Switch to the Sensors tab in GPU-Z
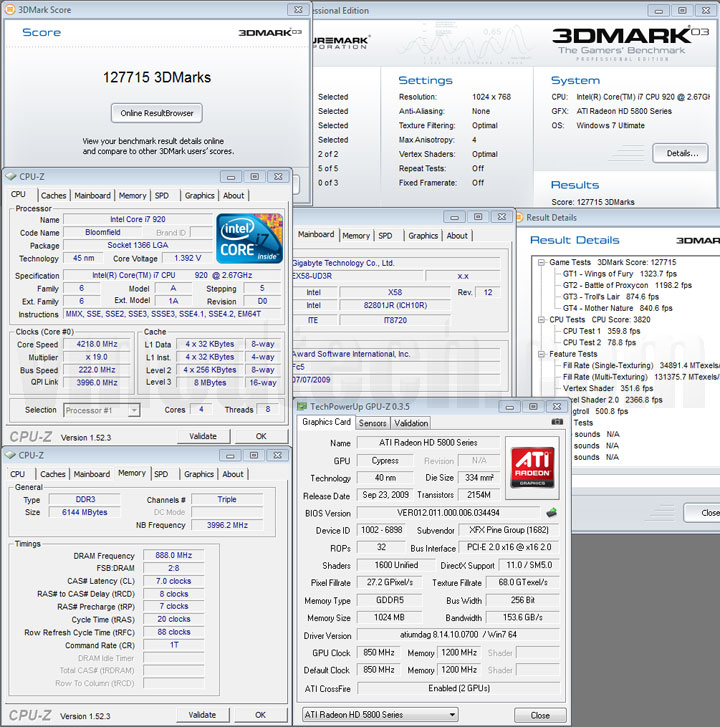This screenshot has height=727, width=720. point(372,423)
